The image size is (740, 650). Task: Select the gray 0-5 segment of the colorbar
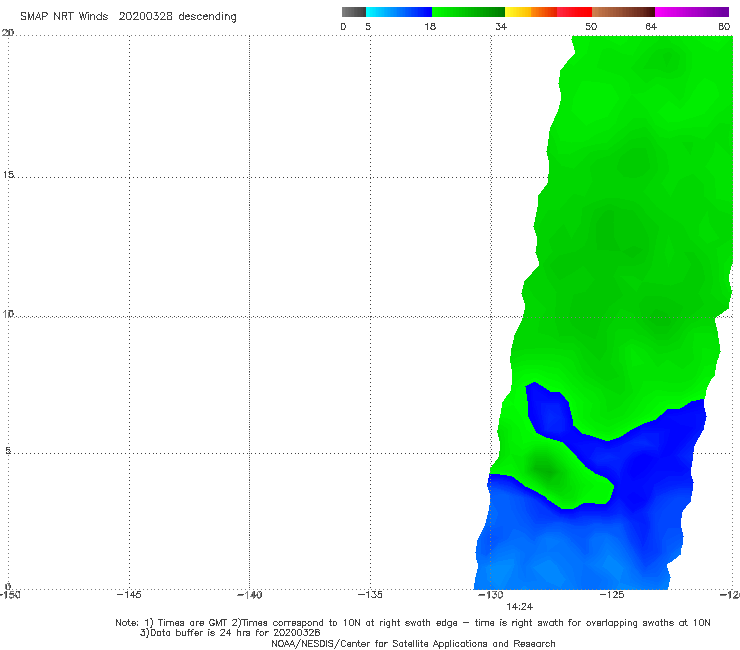pyautogui.click(x=354, y=12)
